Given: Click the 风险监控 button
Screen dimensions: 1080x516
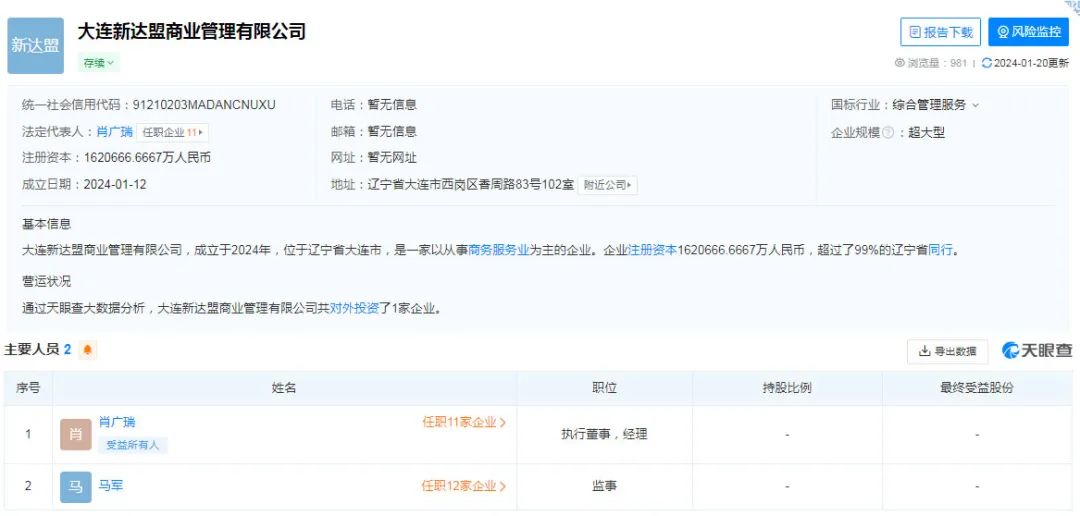Looking at the screenshot, I should click(x=1028, y=32).
